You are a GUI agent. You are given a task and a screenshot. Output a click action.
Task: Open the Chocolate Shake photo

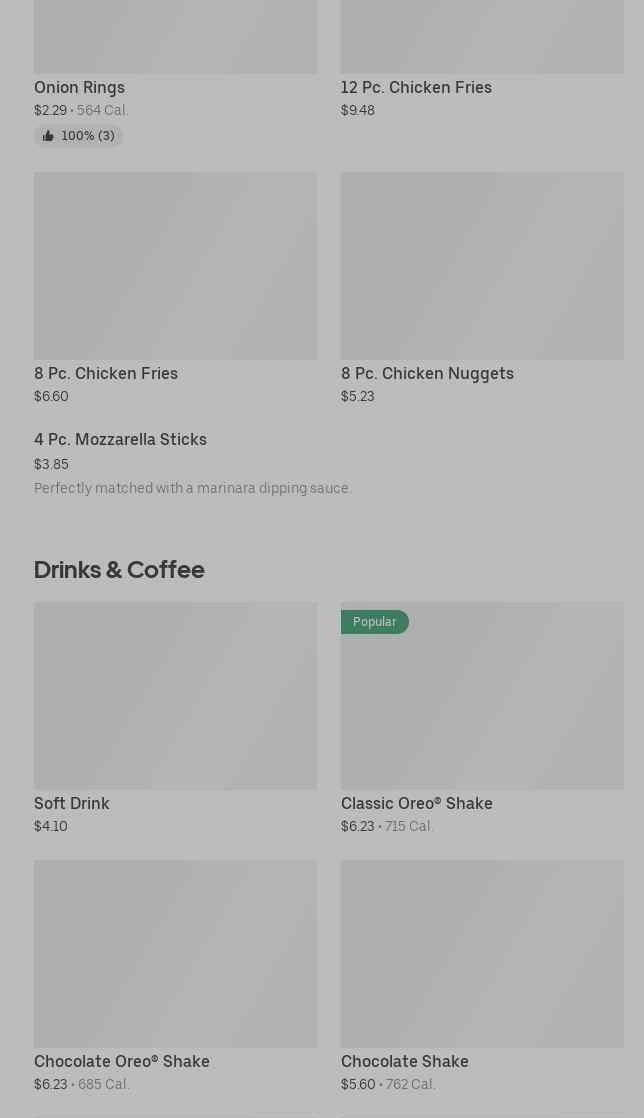pyautogui.click(x=482, y=954)
